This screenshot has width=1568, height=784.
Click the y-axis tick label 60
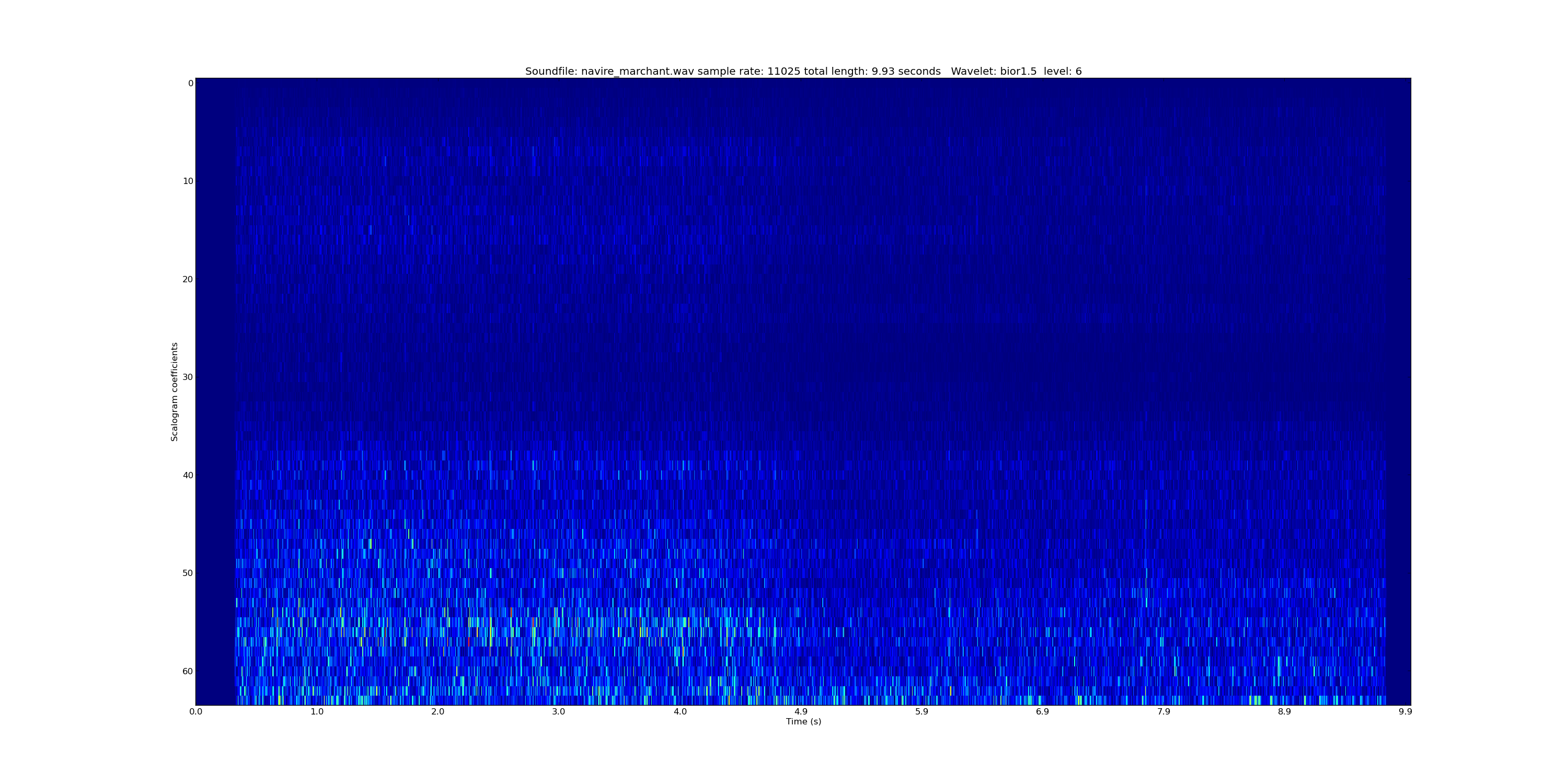tap(187, 672)
